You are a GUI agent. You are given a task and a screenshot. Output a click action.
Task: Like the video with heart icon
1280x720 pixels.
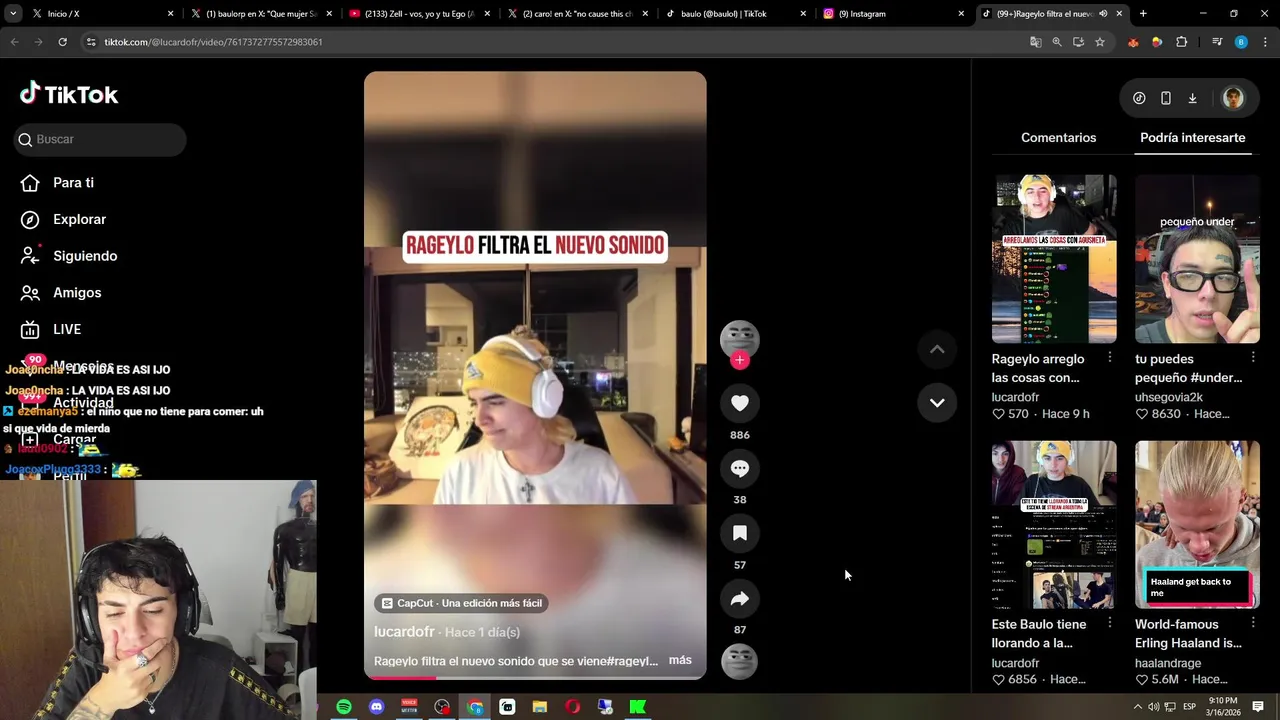[x=740, y=403]
